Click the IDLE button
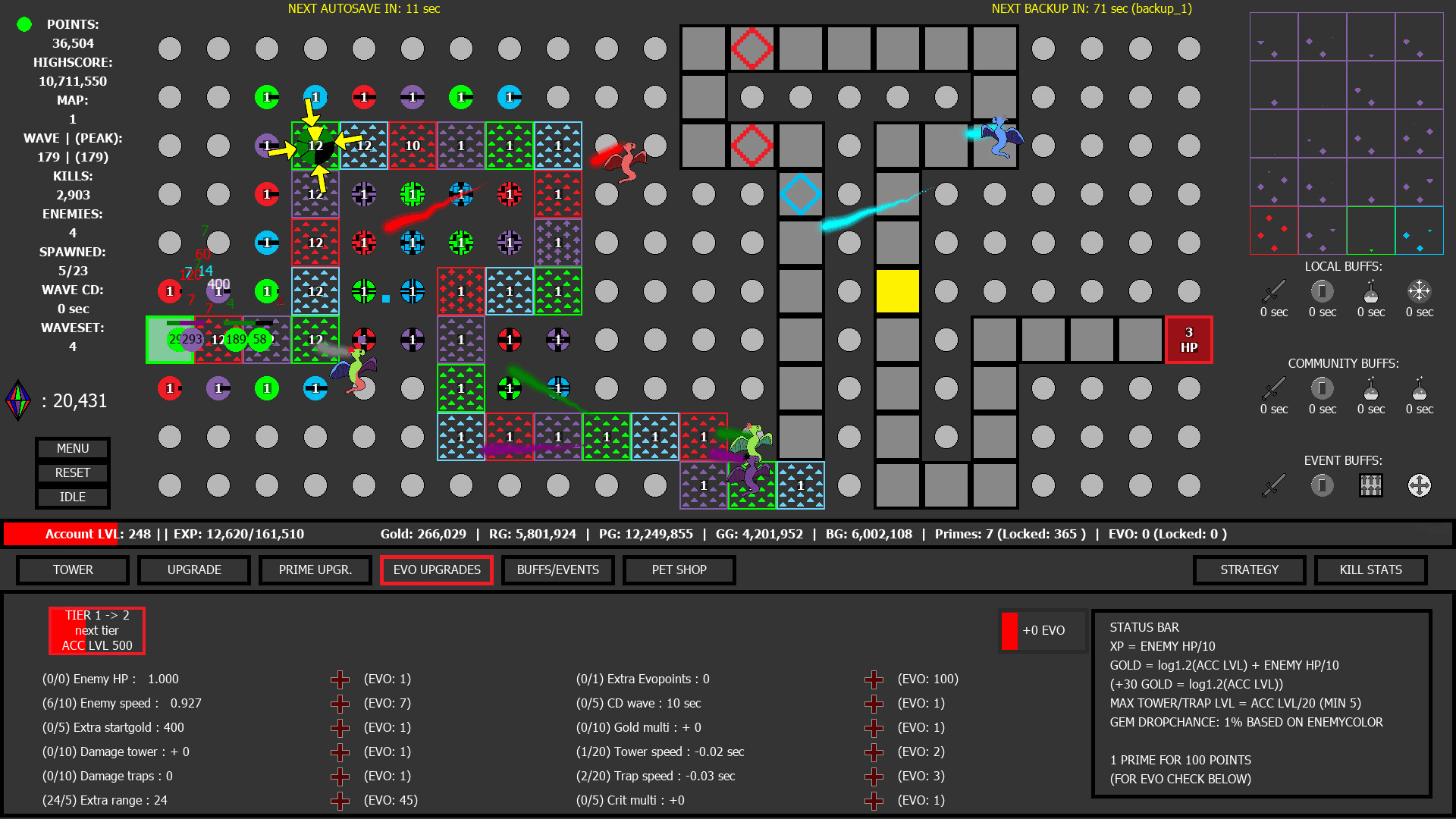1456x819 pixels. tap(73, 497)
